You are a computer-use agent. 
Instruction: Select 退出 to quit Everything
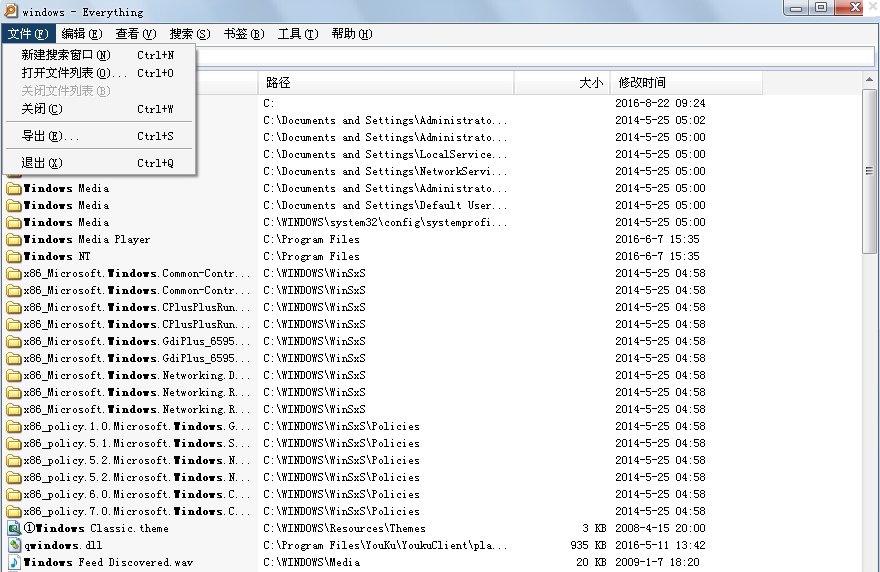[42, 163]
